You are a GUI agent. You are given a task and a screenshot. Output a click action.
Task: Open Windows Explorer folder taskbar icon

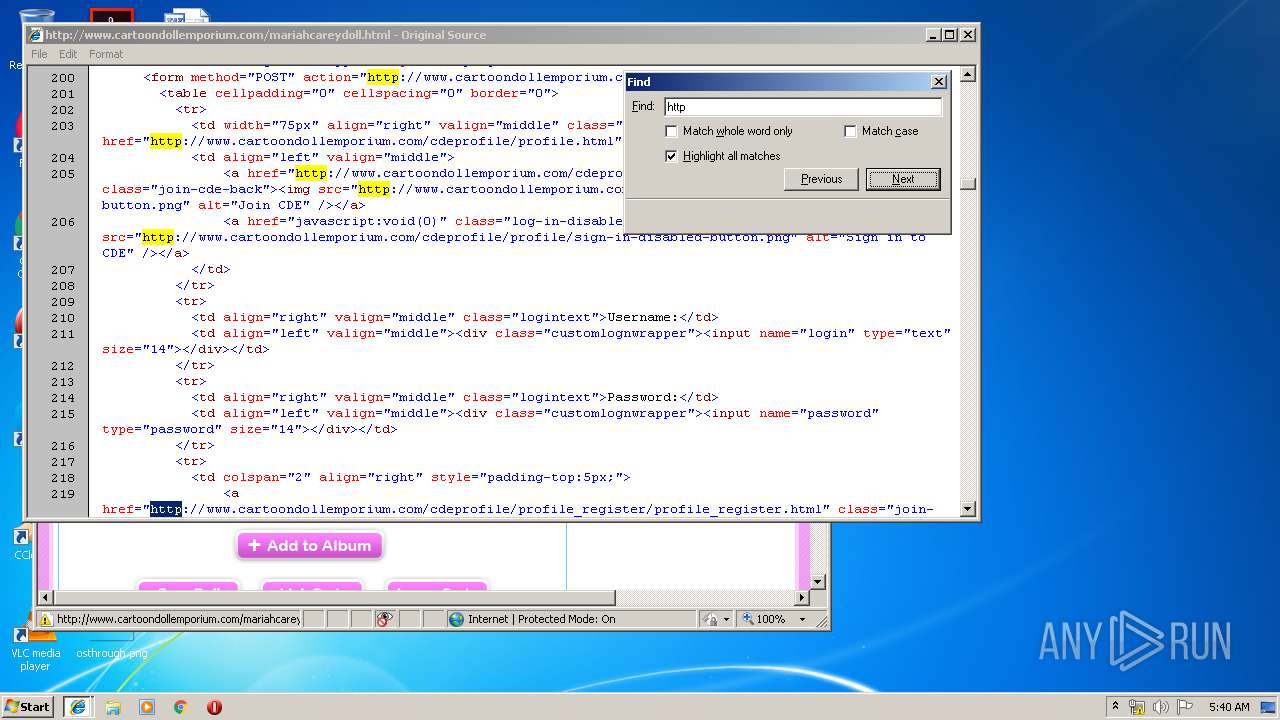[113, 707]
